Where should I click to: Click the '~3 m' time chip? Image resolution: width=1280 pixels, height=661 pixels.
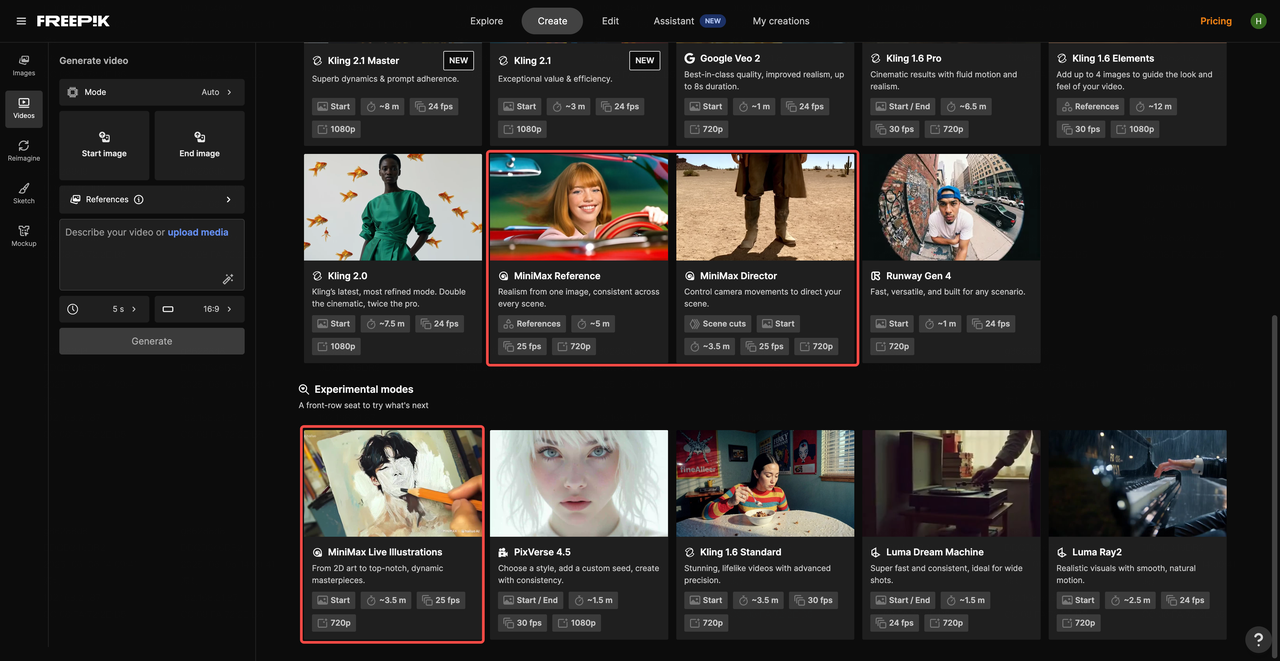tap(568, 107)
